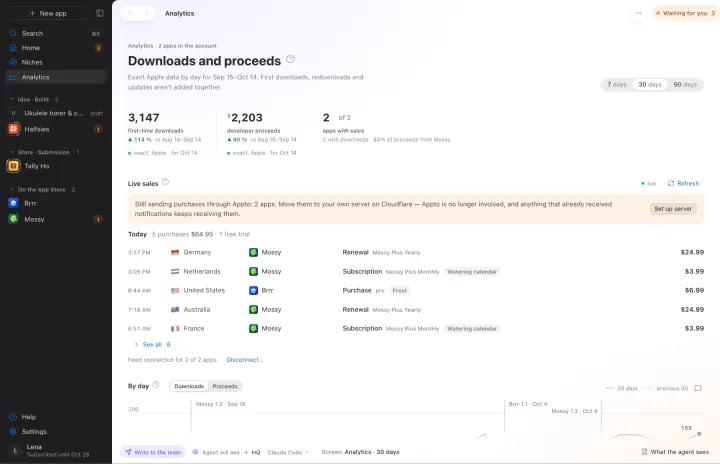
Task: Click the France flag icon
Action: coord(175,329)
